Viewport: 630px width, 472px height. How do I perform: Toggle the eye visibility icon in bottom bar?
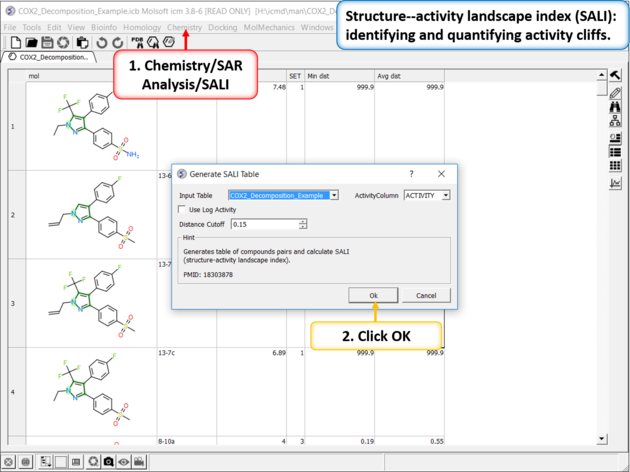123,463
